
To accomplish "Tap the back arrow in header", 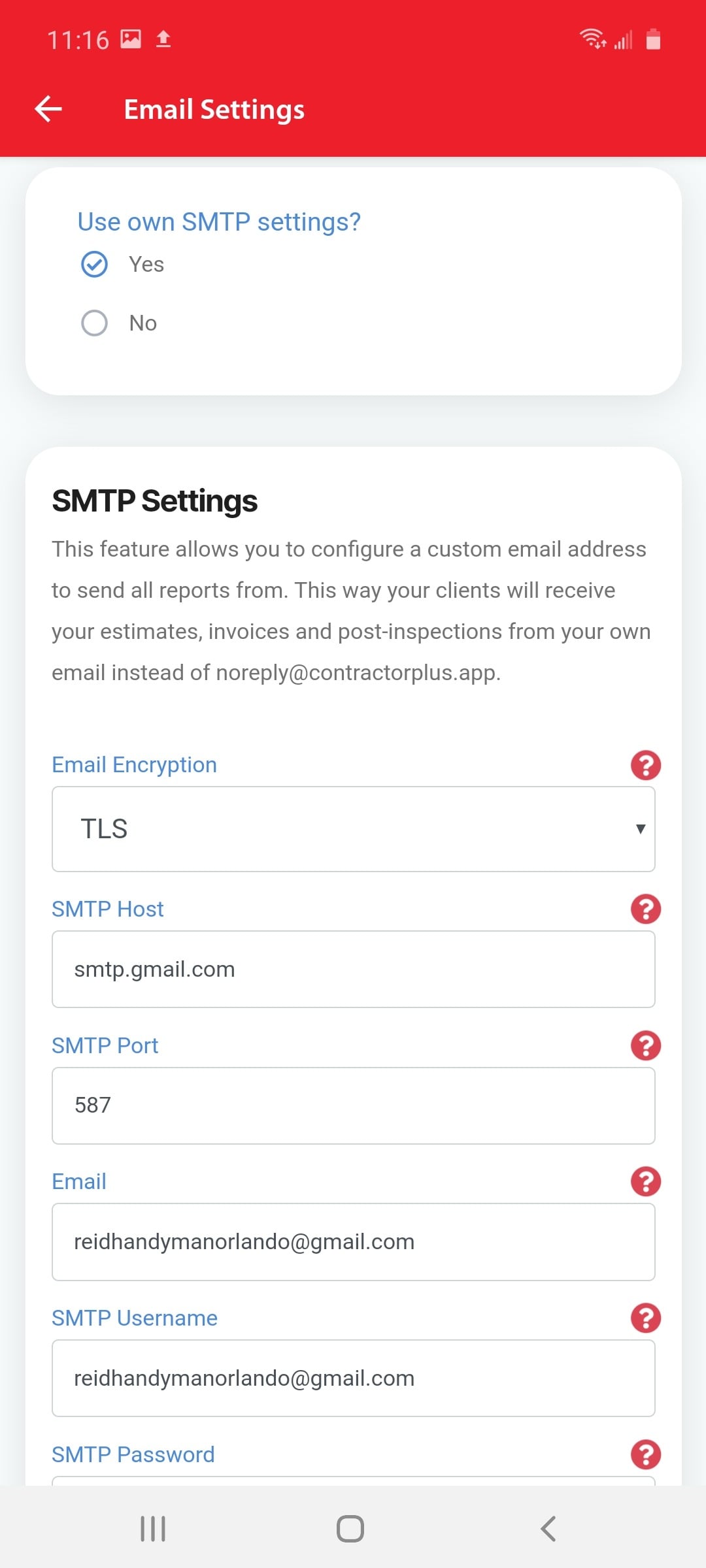I will click(x=48, y=109).
